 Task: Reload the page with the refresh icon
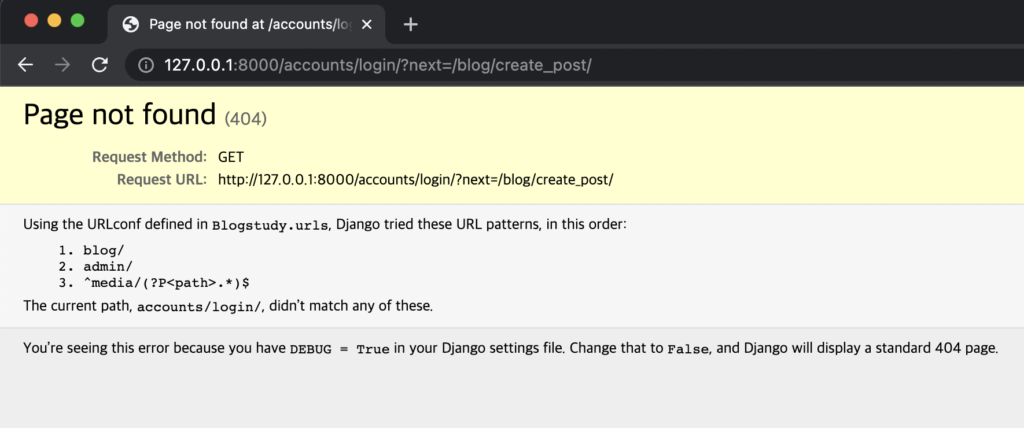coord(100,65)
